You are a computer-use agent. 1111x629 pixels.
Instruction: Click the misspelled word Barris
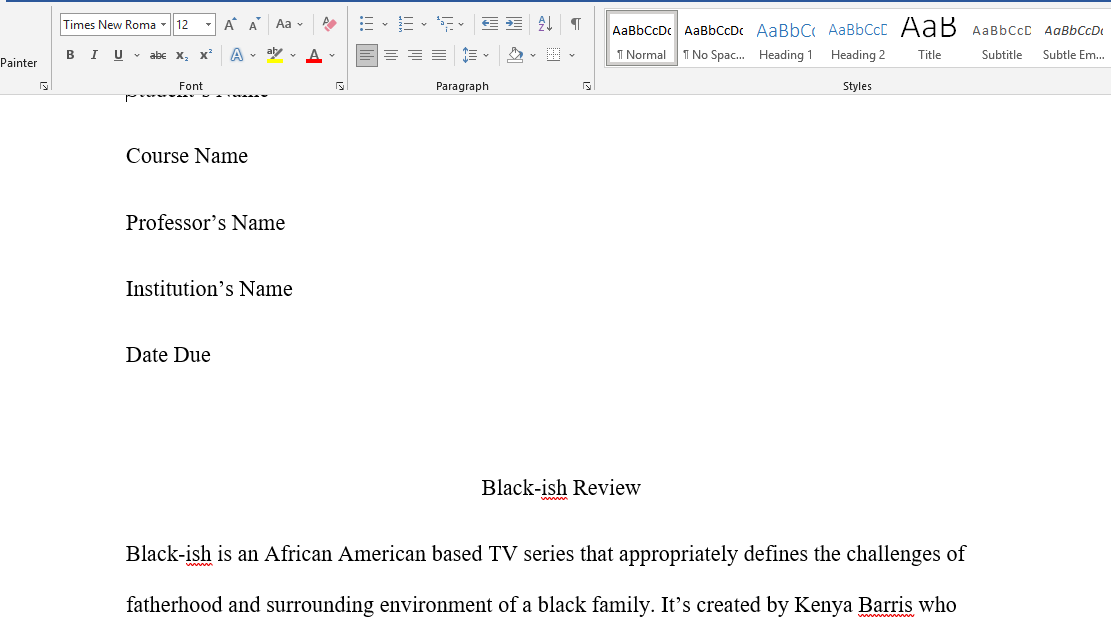[x=885, y=605]
